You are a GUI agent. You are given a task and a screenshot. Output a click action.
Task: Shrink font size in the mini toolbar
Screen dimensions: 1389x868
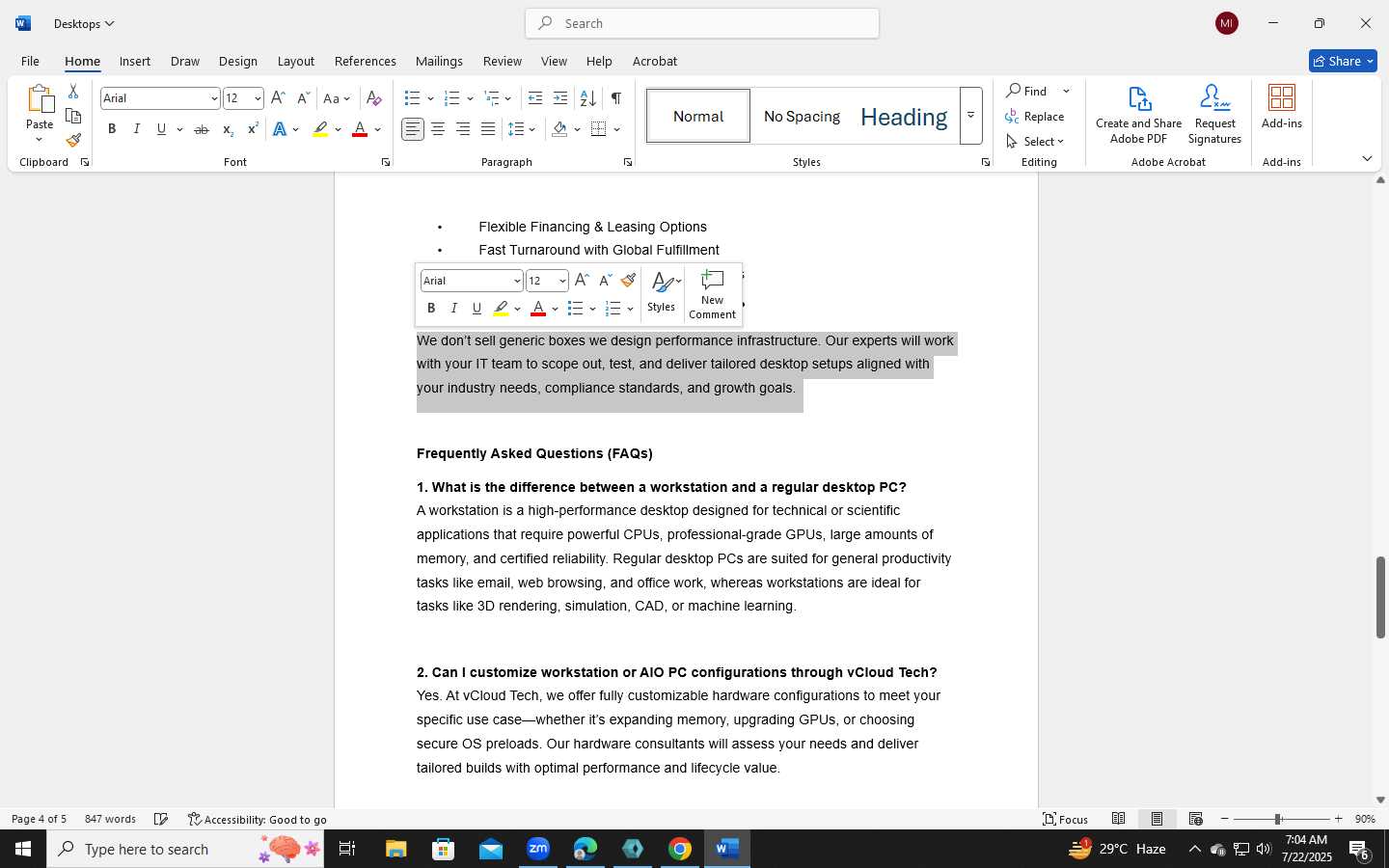point(605,280)
